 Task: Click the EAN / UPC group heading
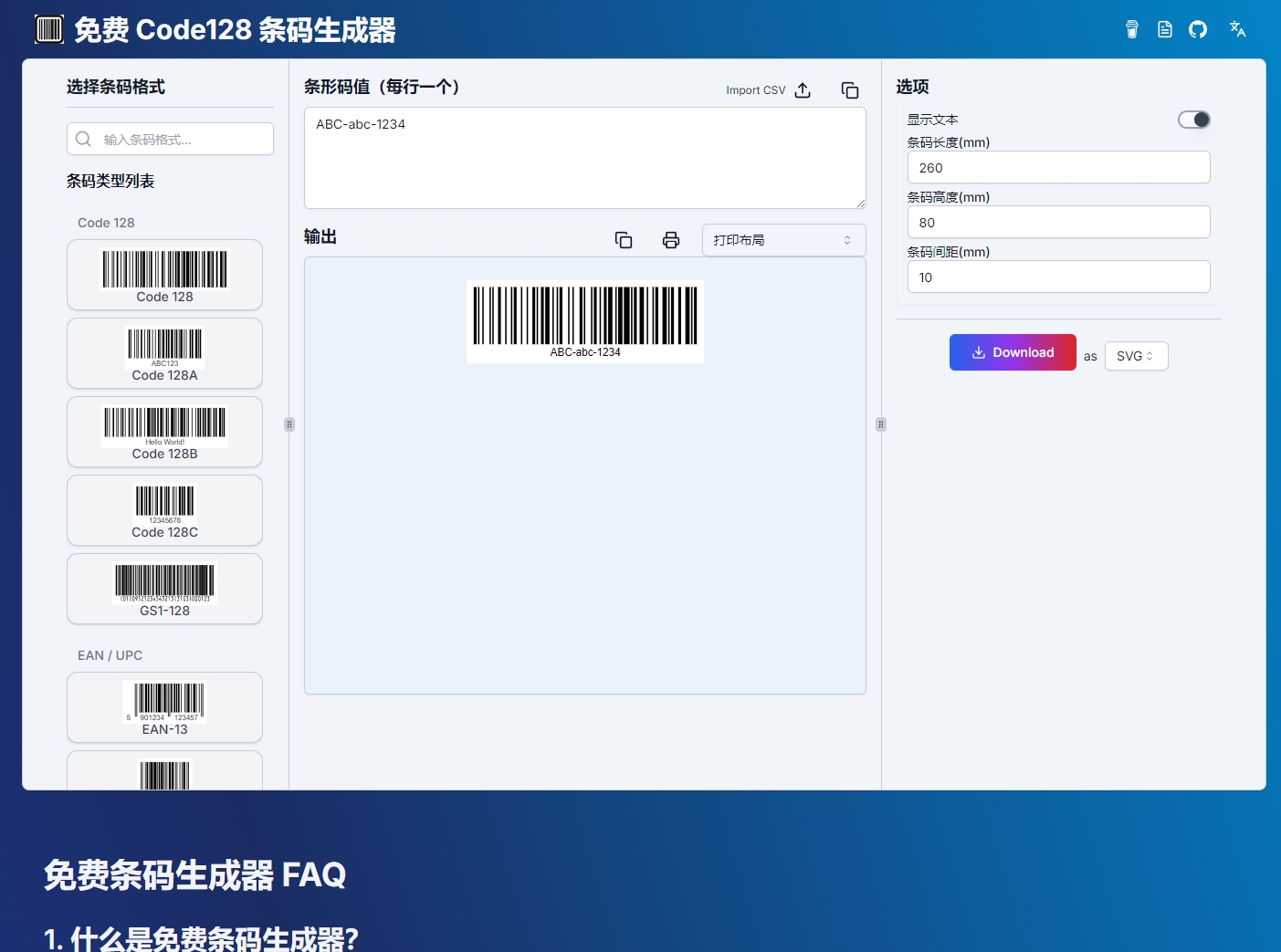pyautogui.click(x=110, y=655)
